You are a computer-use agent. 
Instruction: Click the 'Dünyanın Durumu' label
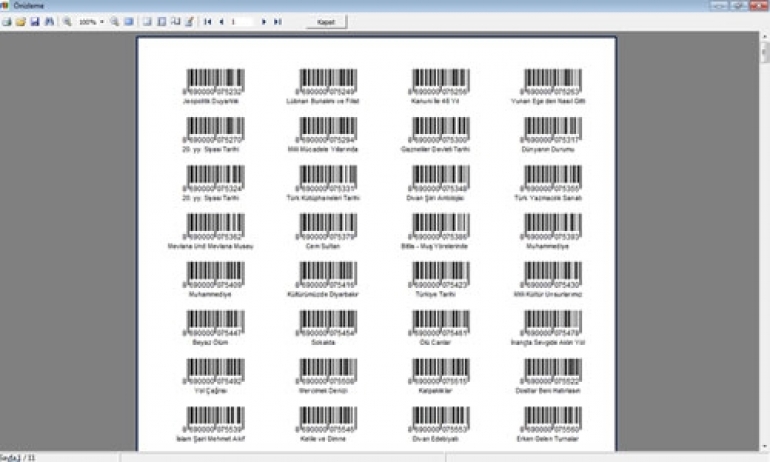pos(548,149)
